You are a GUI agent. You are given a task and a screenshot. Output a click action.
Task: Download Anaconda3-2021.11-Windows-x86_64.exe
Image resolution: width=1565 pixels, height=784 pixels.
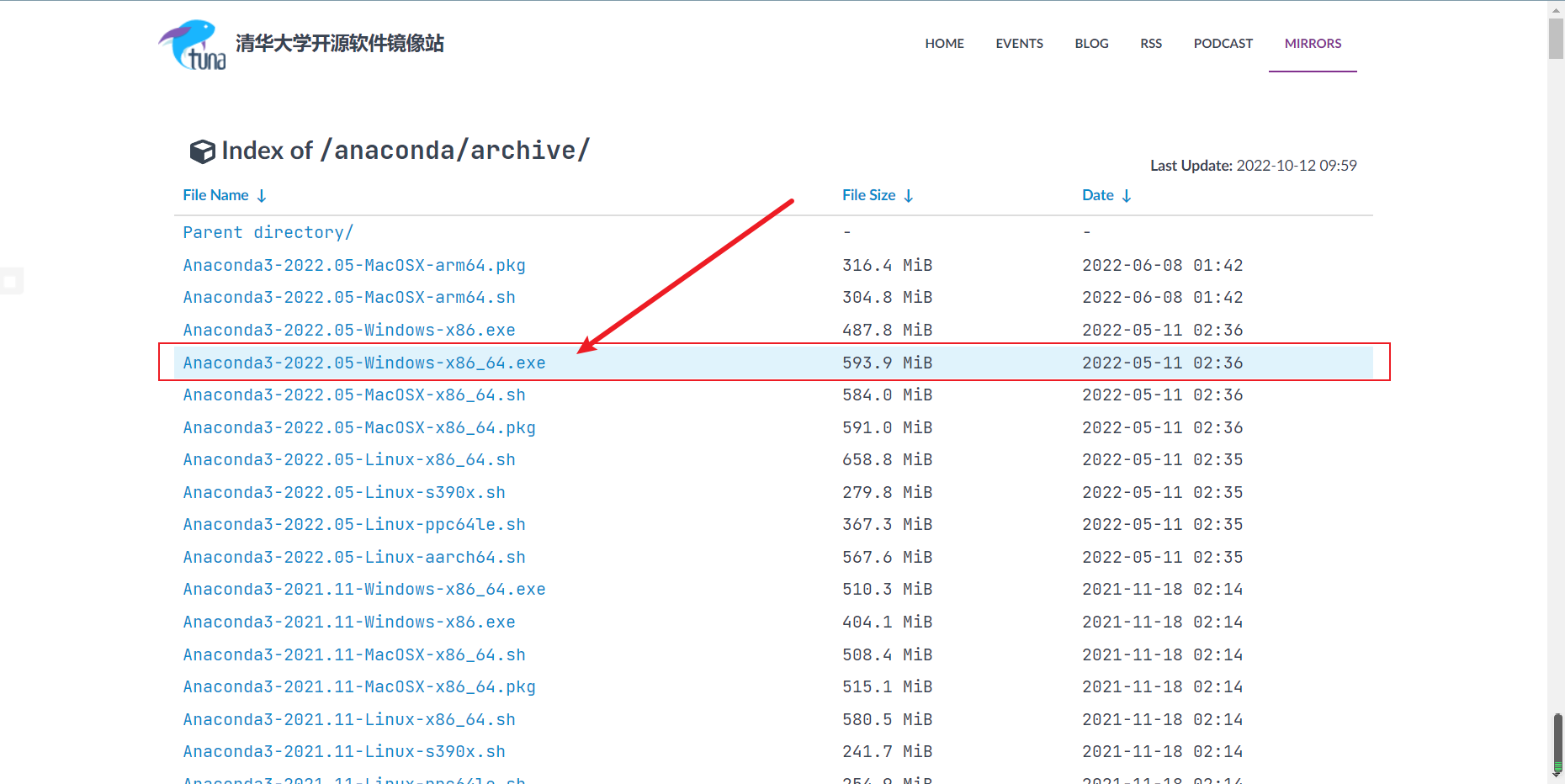[364, 589]
